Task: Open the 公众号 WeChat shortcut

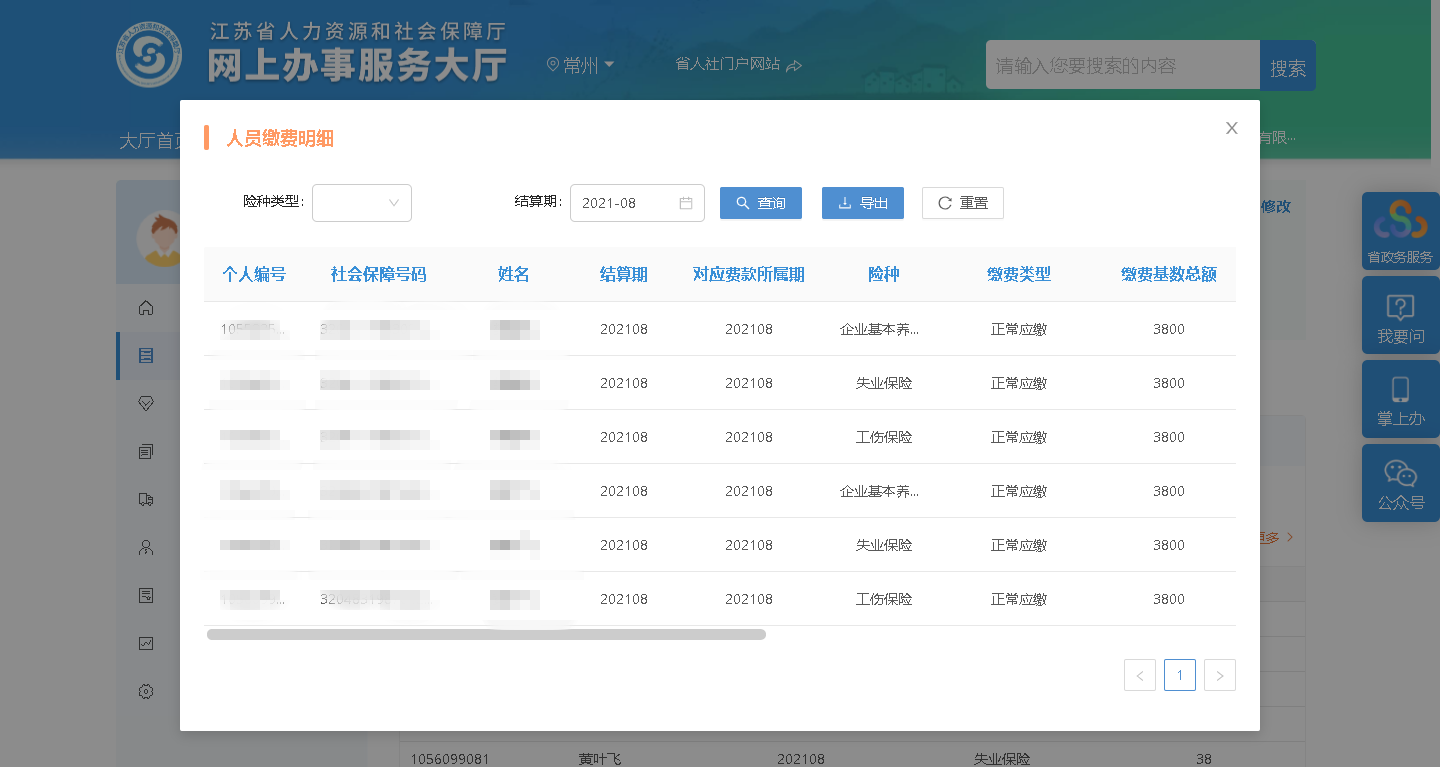Action: click(1400, 483)
